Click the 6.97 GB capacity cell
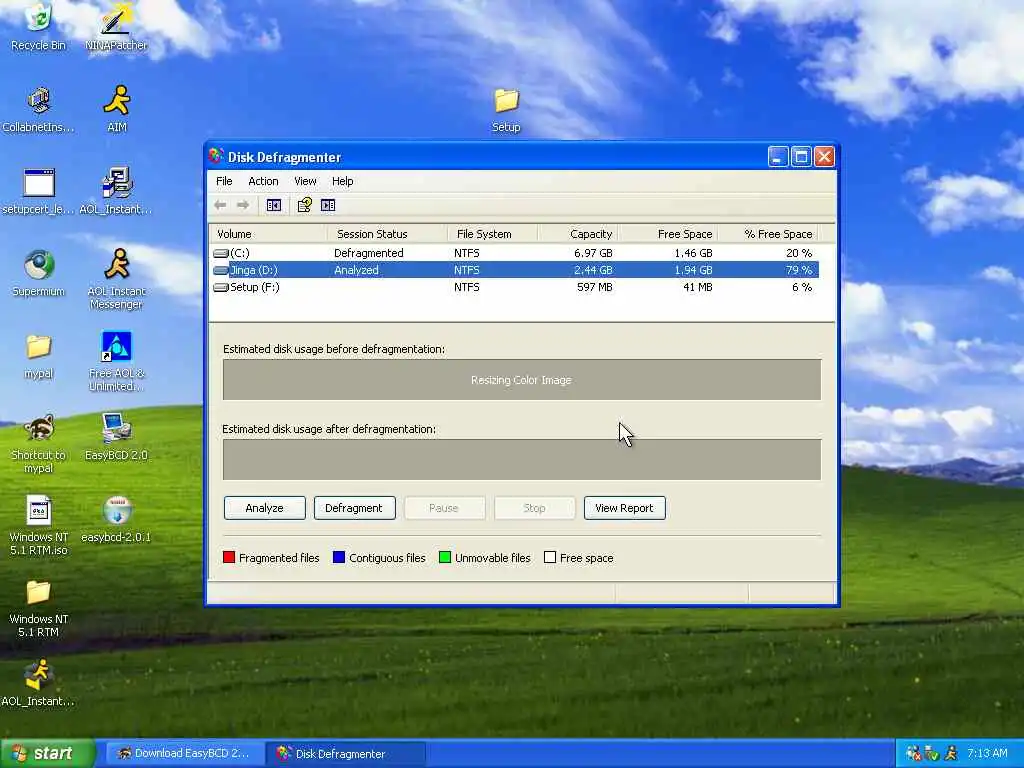 click(x=593, y=253)
